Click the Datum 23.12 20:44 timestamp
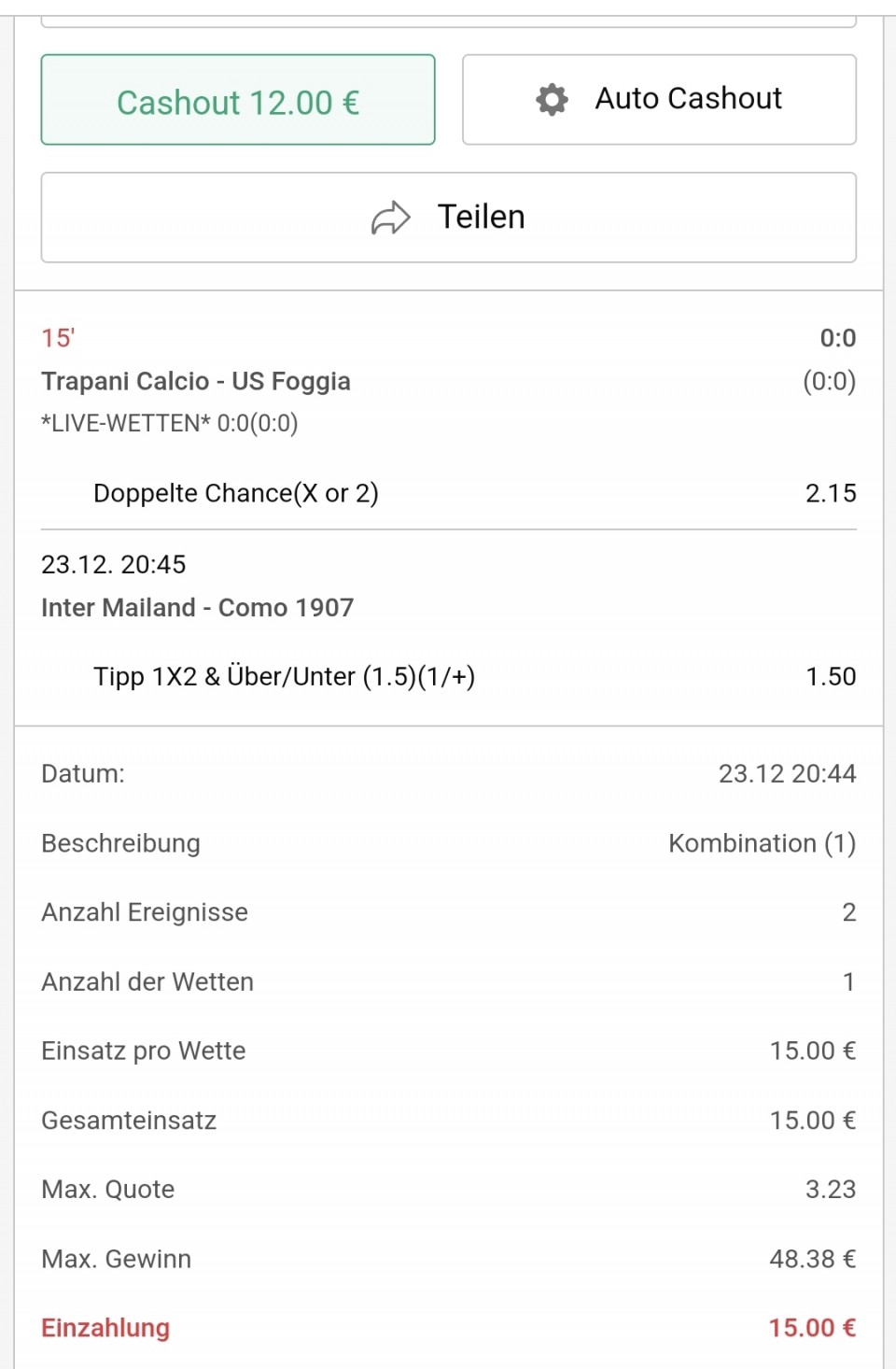This screenshot has width=896, height=1369. click(x=787, y=773)
